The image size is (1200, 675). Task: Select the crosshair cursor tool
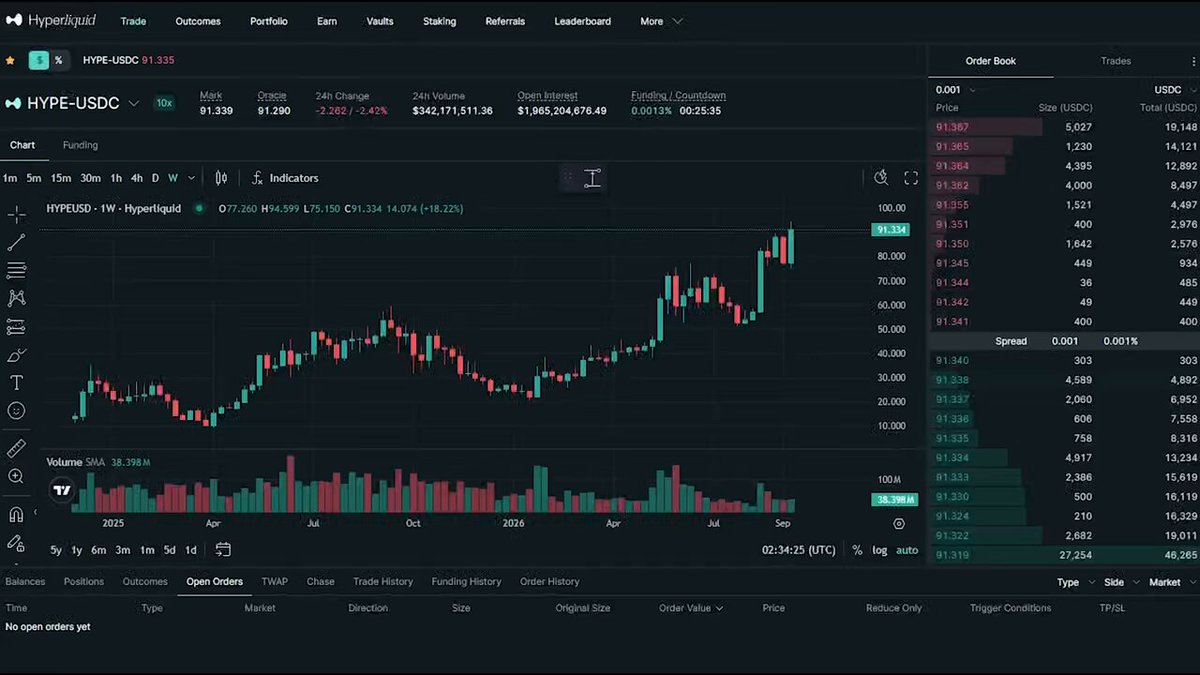pos(17,214)
